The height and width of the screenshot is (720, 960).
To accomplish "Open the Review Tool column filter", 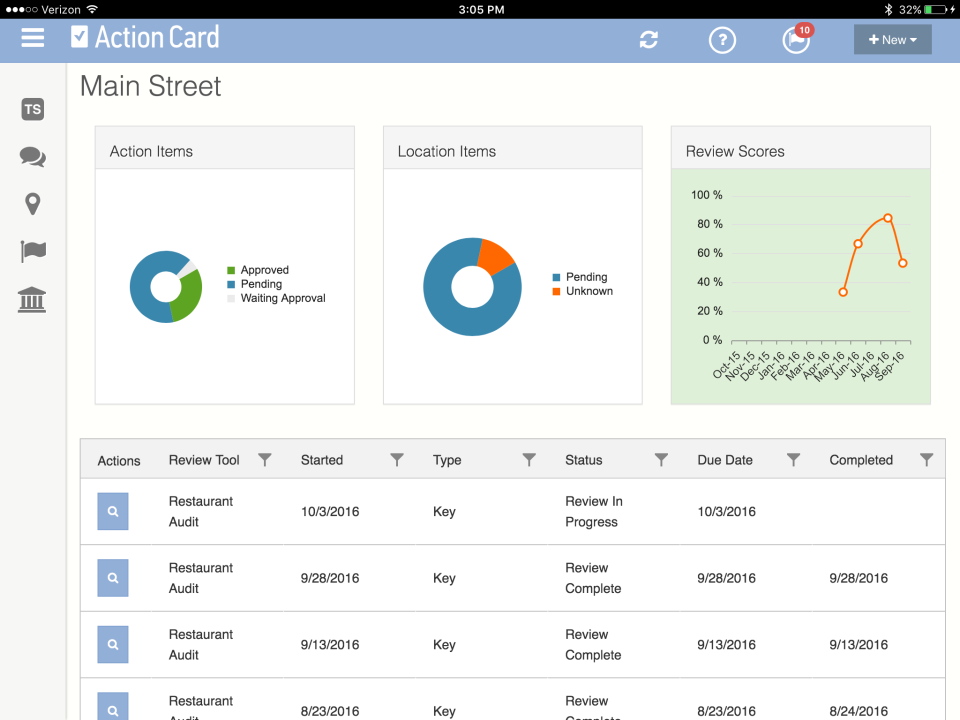I will pos(264,459).
